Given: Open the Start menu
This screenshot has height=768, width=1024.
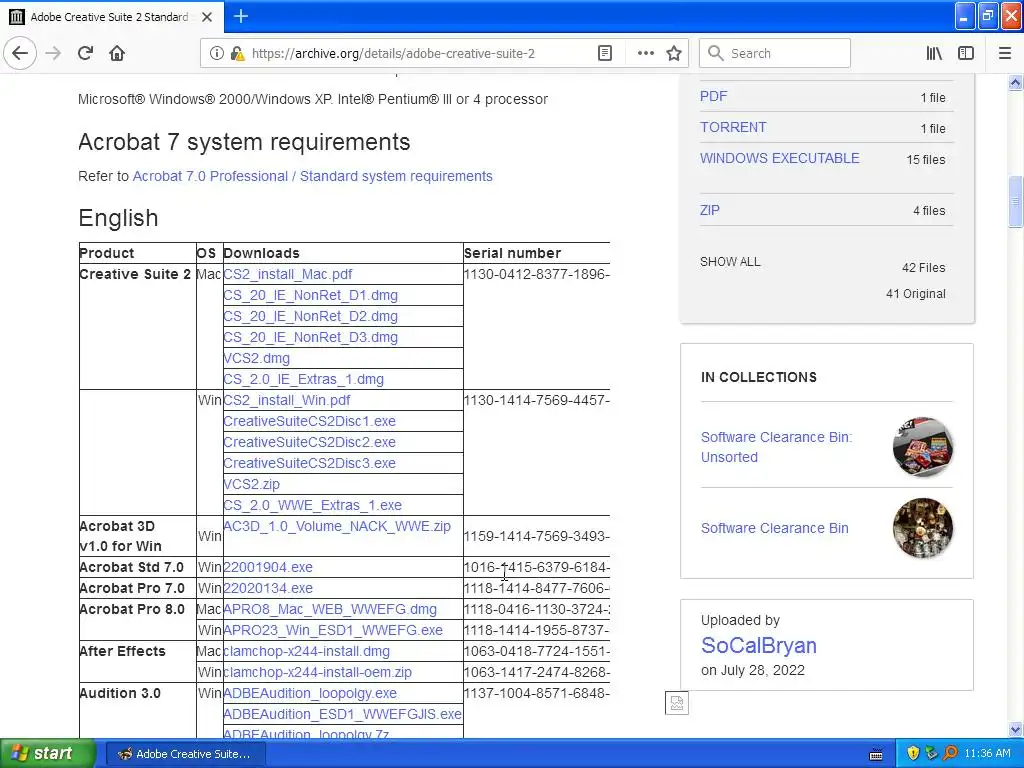Looking at the screenshot, I should click(x=47, y=754).
